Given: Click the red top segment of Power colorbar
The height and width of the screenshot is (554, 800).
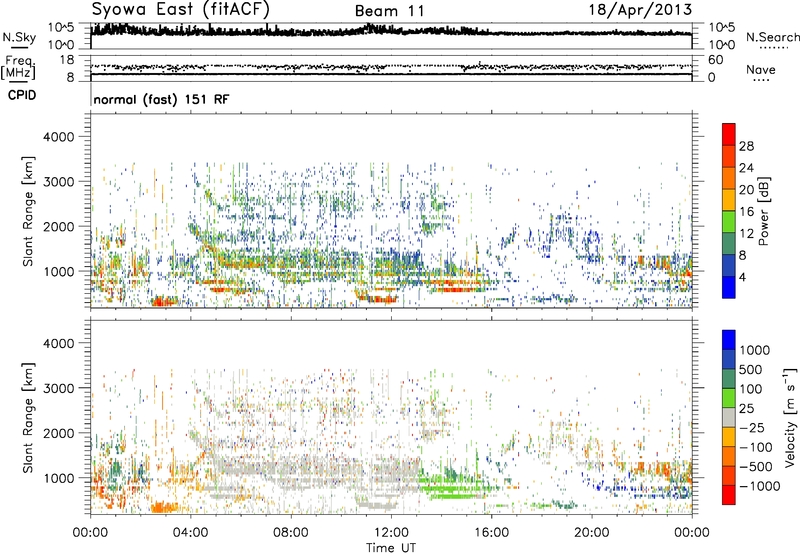Looking at the screenshot, I should 729,134.
